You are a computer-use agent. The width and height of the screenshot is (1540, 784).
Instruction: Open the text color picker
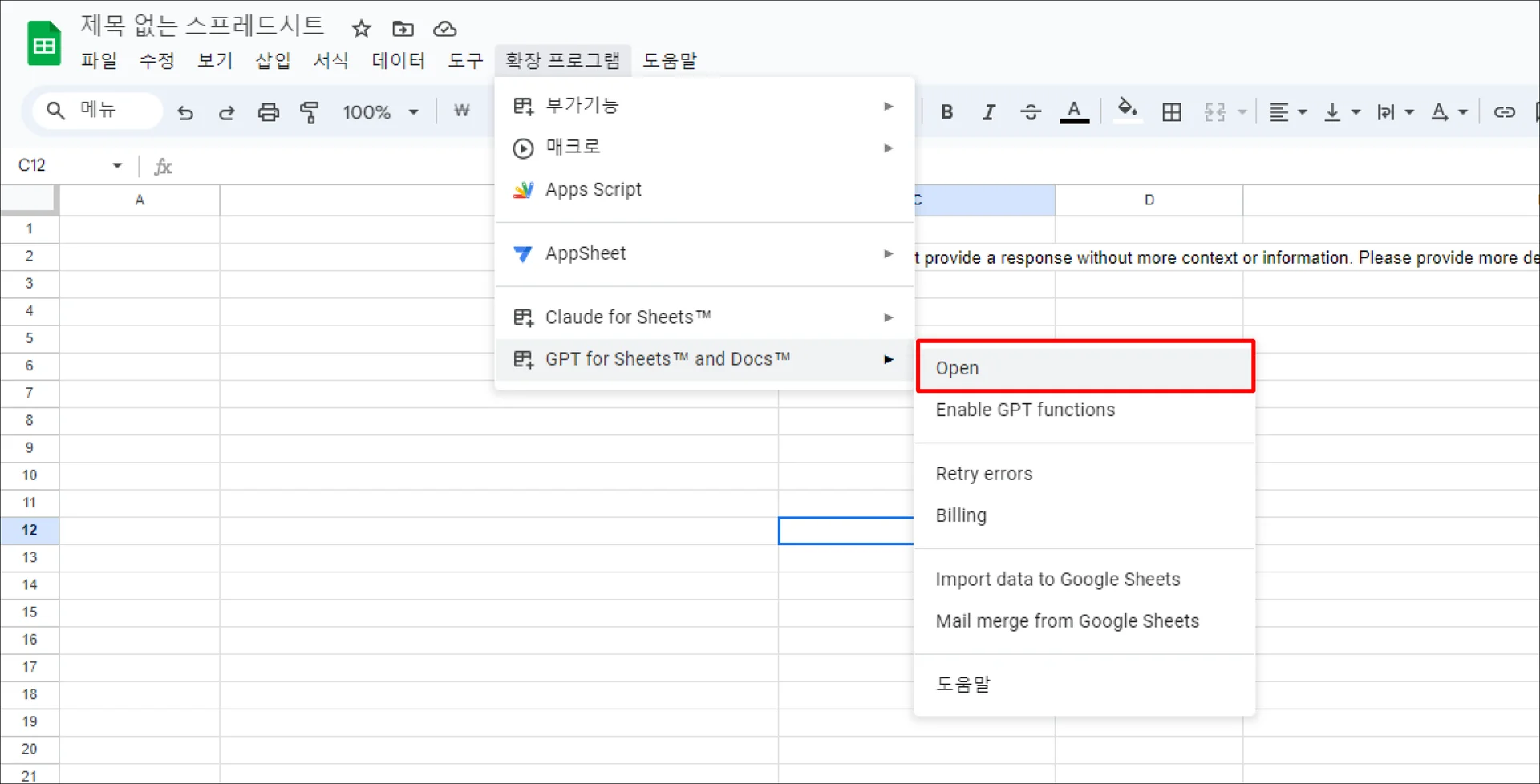pyautogui.click(x=1074, y=112)
